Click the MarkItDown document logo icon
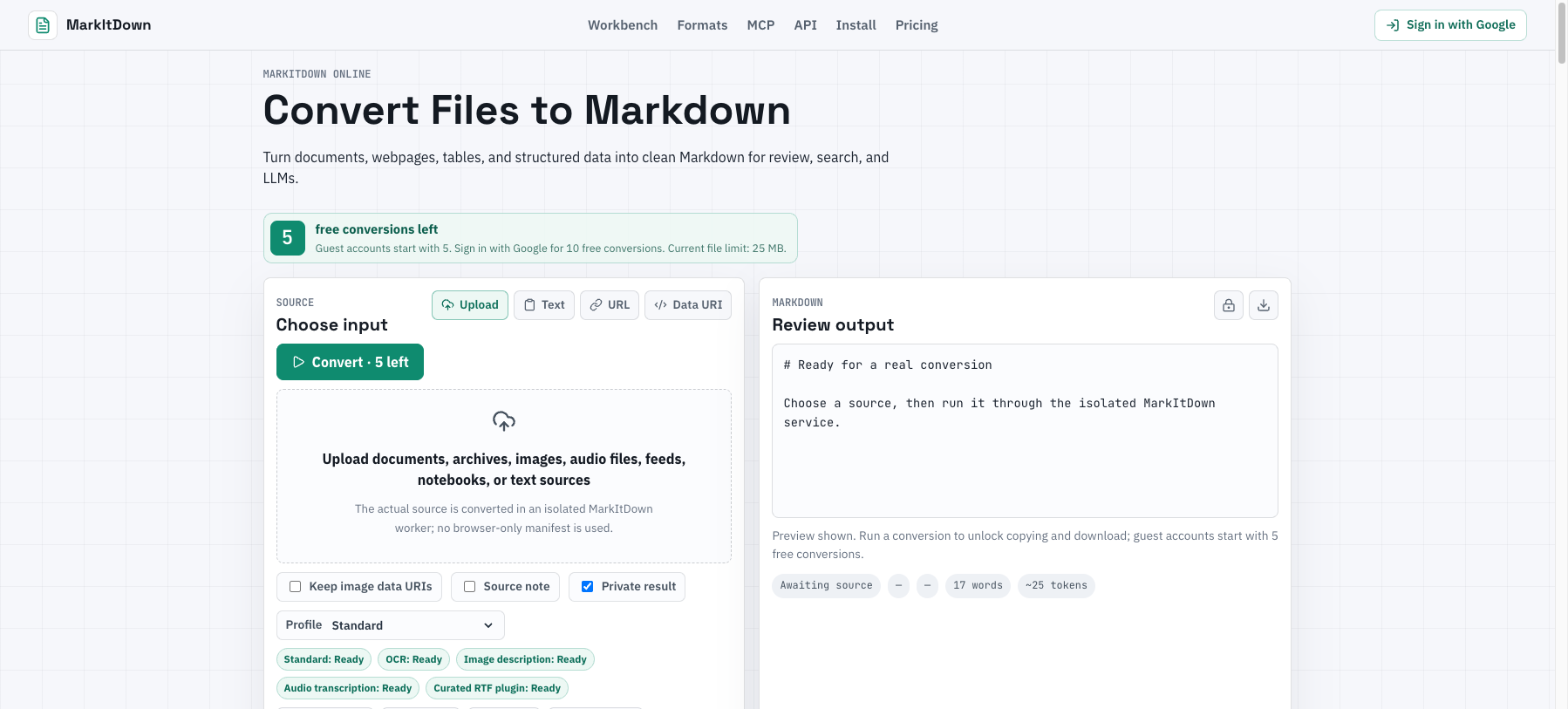The height and width of the screenshot is (709, 1568). 43,25
